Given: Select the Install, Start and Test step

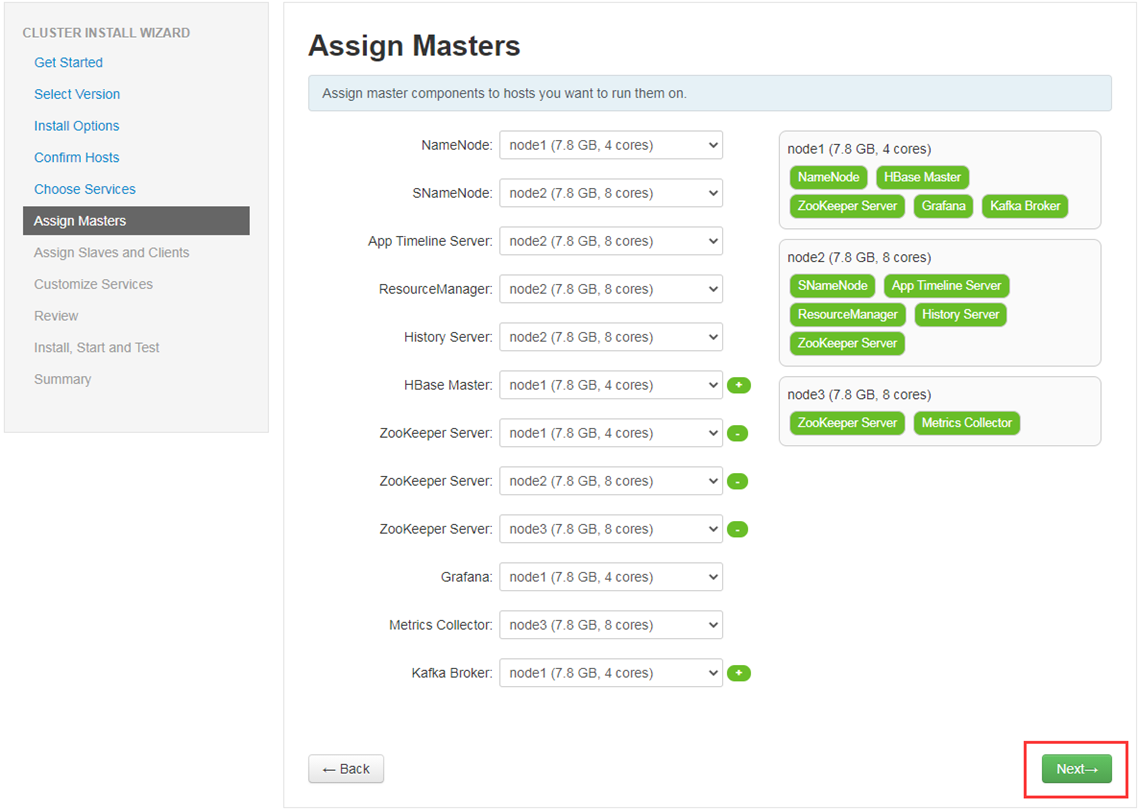Looking at the screenshot, I should pos(97,348).
